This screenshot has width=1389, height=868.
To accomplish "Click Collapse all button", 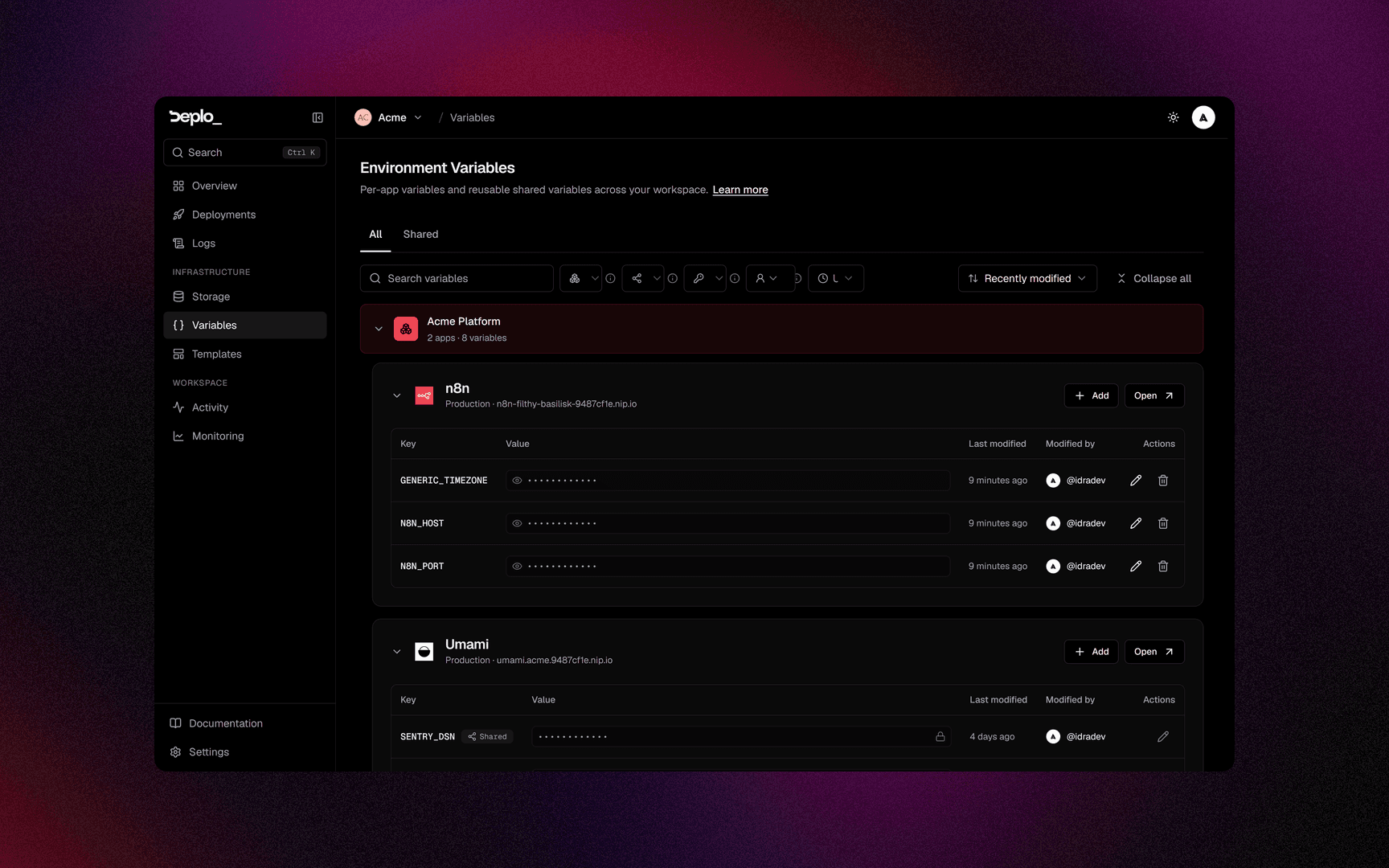I will click(1153, 278).
